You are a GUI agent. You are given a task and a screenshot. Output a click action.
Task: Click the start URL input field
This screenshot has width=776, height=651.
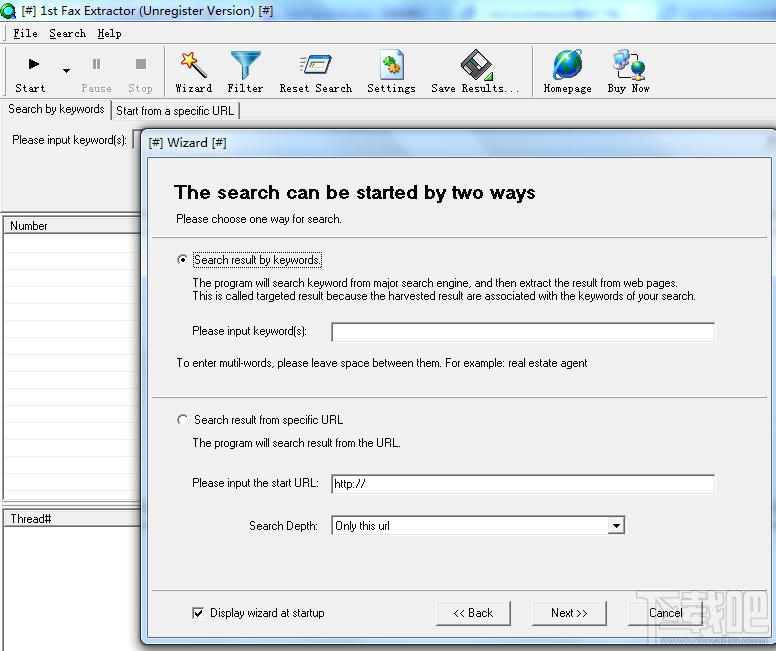[523, 484]
